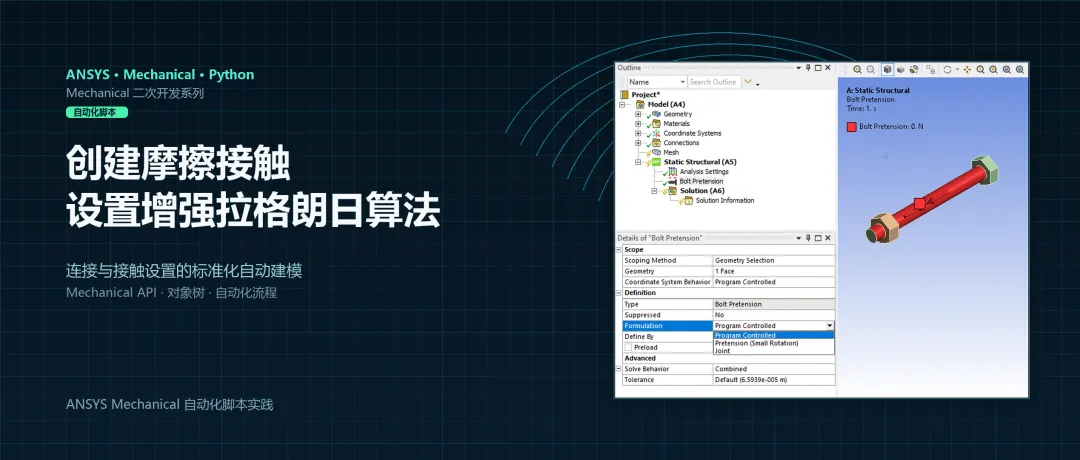Click in the Search Outline field
1080x460 pixels.
pos(714,82)
